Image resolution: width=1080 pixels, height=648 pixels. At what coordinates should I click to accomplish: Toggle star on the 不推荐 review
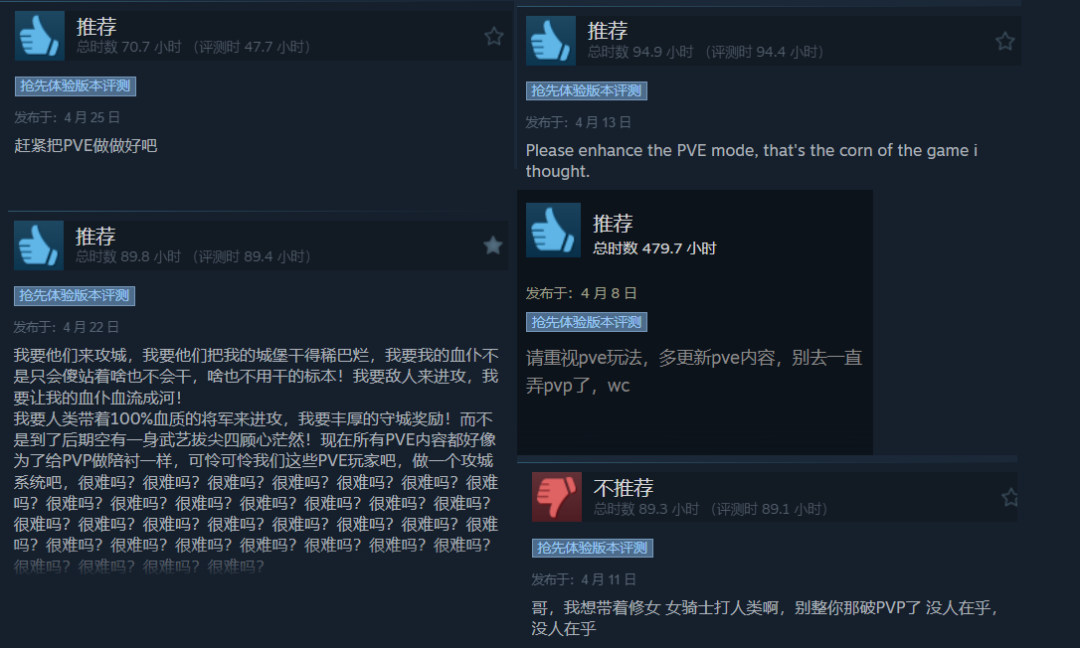click(x=1010, y=497)
